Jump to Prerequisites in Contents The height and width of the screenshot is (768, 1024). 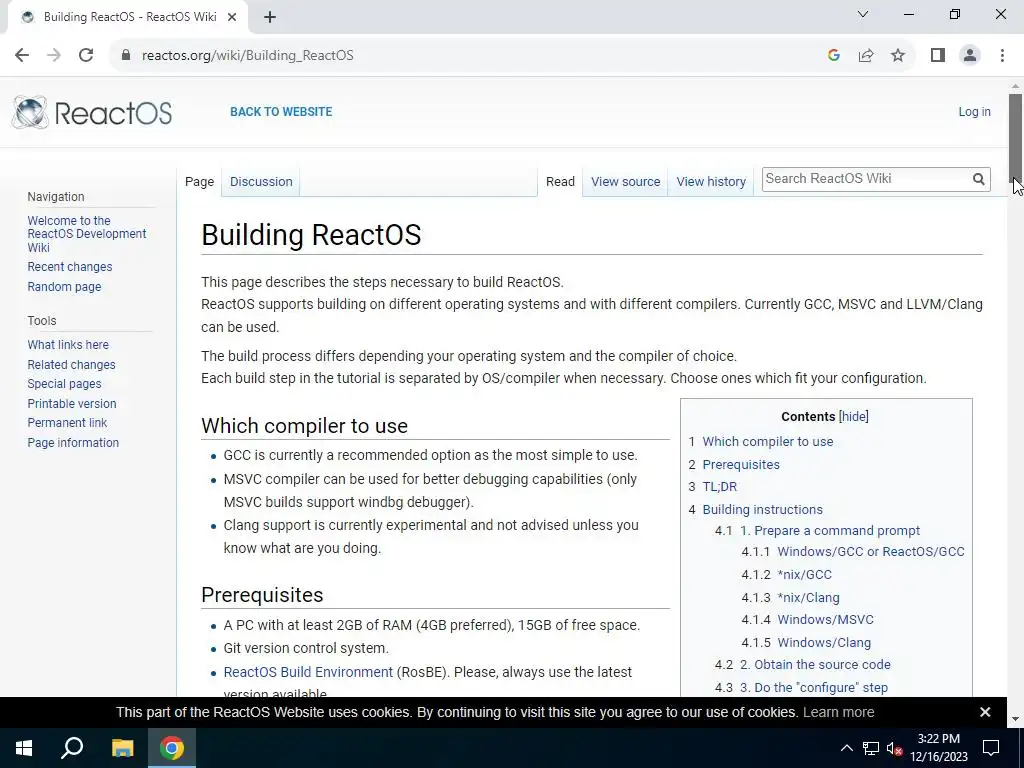click(741, 464)
